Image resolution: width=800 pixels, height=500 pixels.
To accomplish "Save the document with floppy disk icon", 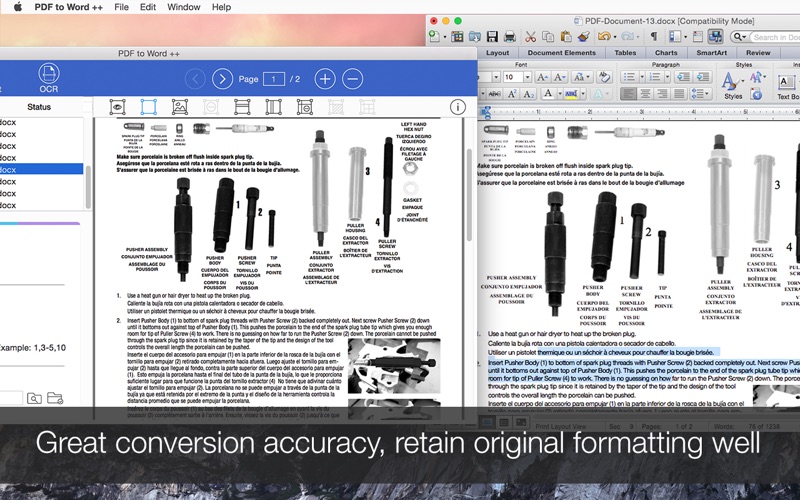I will coord(492,36).
